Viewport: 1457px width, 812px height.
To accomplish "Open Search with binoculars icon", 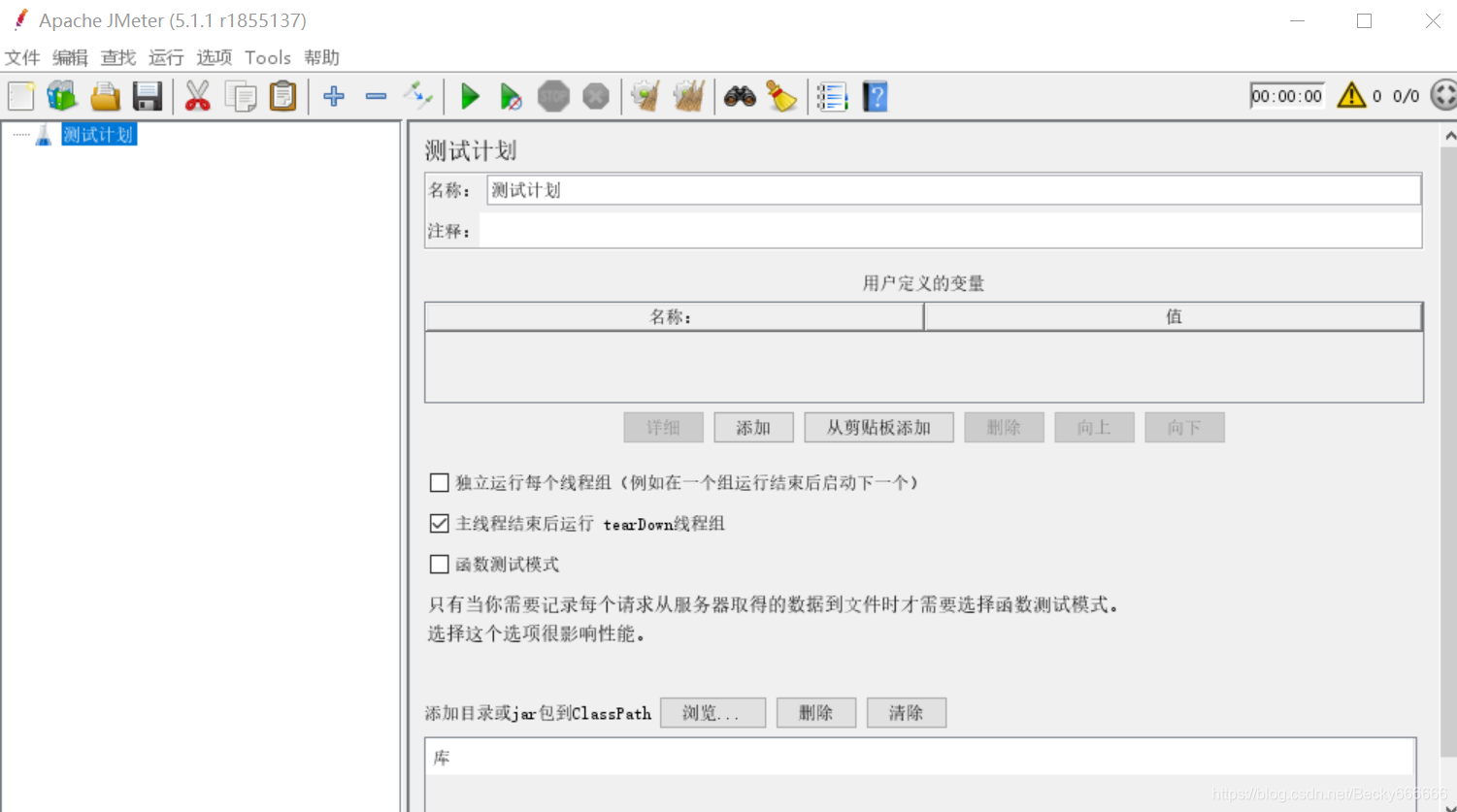I will coord(740,96).
